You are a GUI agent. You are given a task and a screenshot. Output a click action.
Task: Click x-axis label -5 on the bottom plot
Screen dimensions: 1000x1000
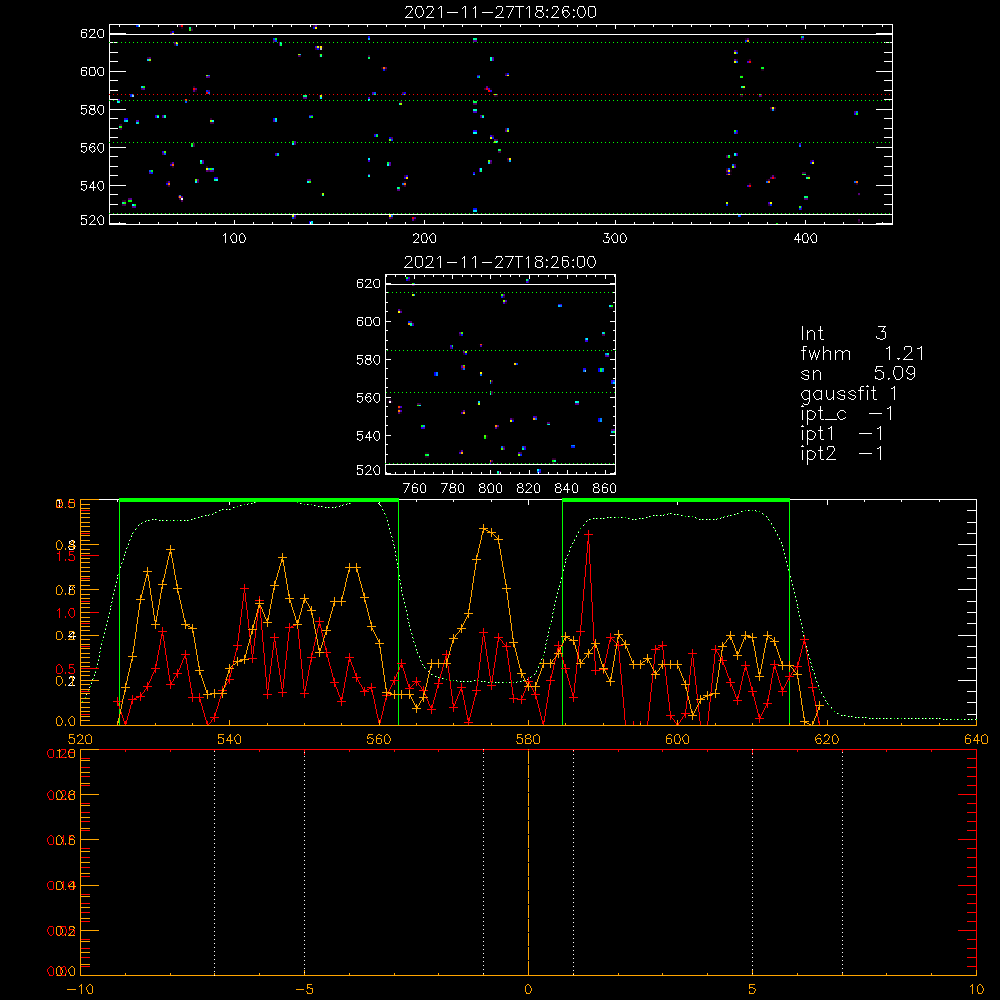click(305, 990)
